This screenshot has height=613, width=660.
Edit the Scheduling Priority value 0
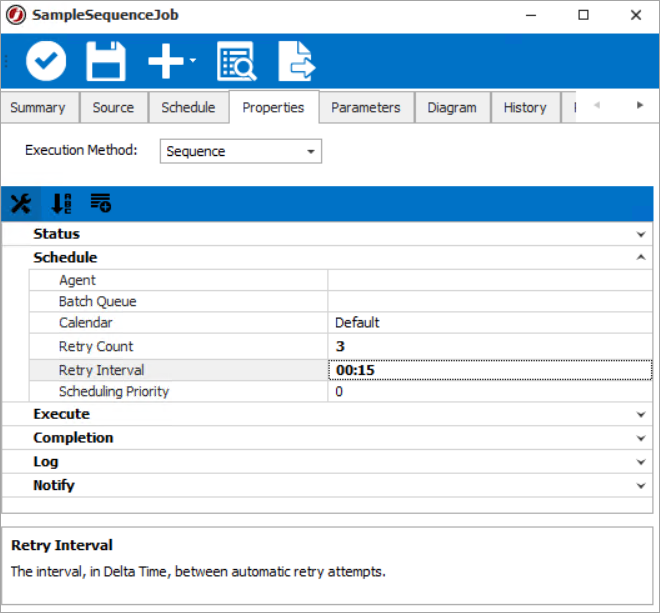coord(490,392)
